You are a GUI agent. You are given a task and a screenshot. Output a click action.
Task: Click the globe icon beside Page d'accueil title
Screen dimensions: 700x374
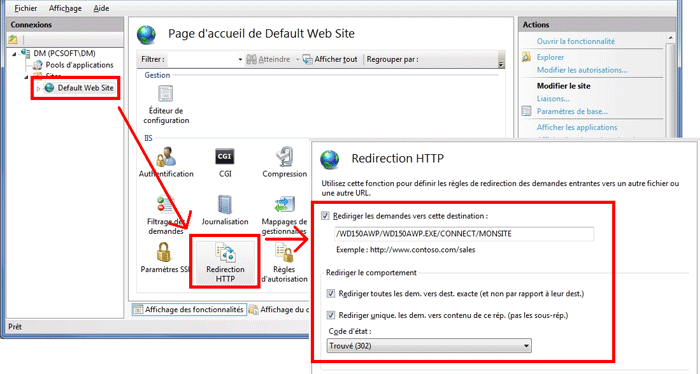tap(146, 35)
